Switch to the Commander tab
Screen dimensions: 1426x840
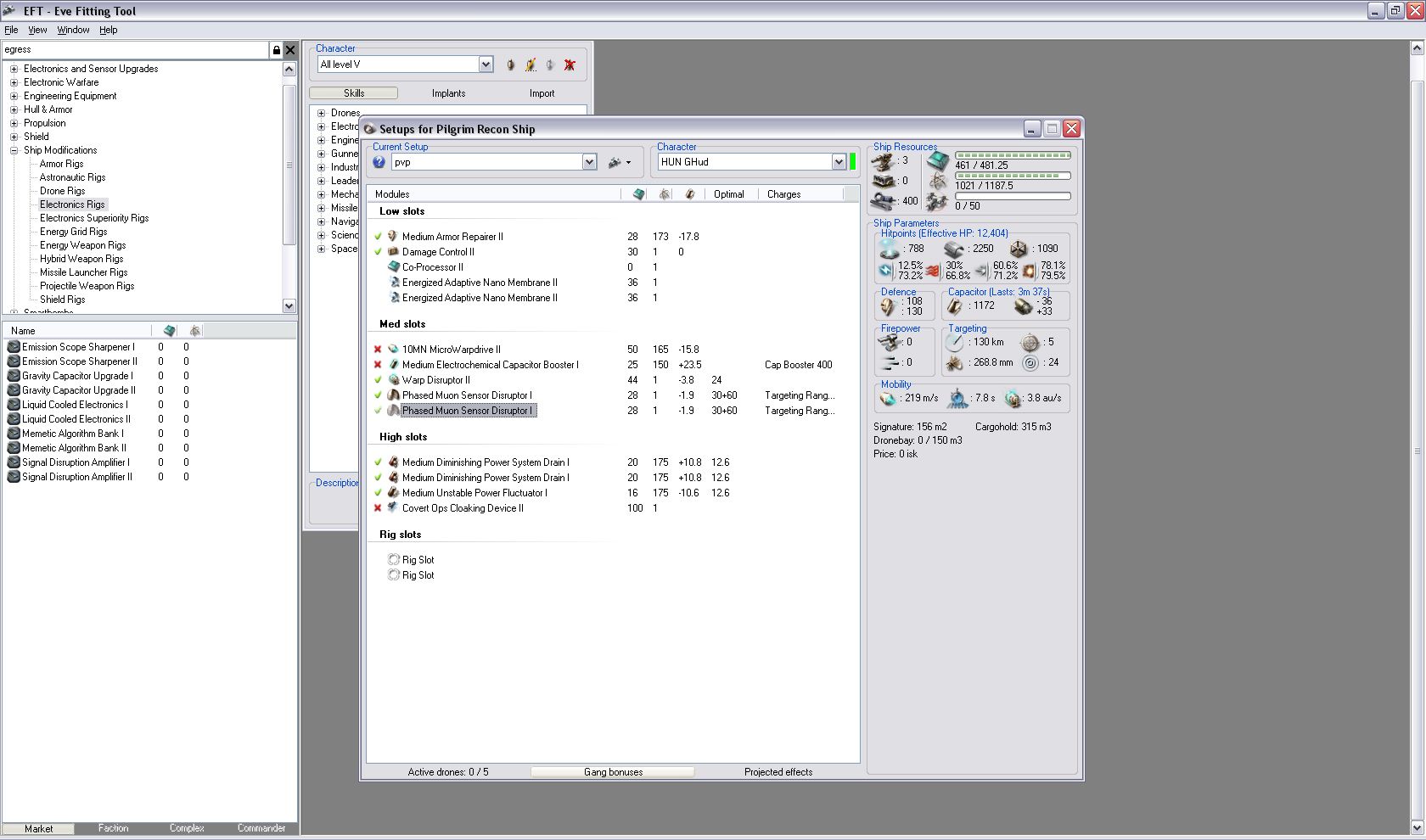(261, 829)
